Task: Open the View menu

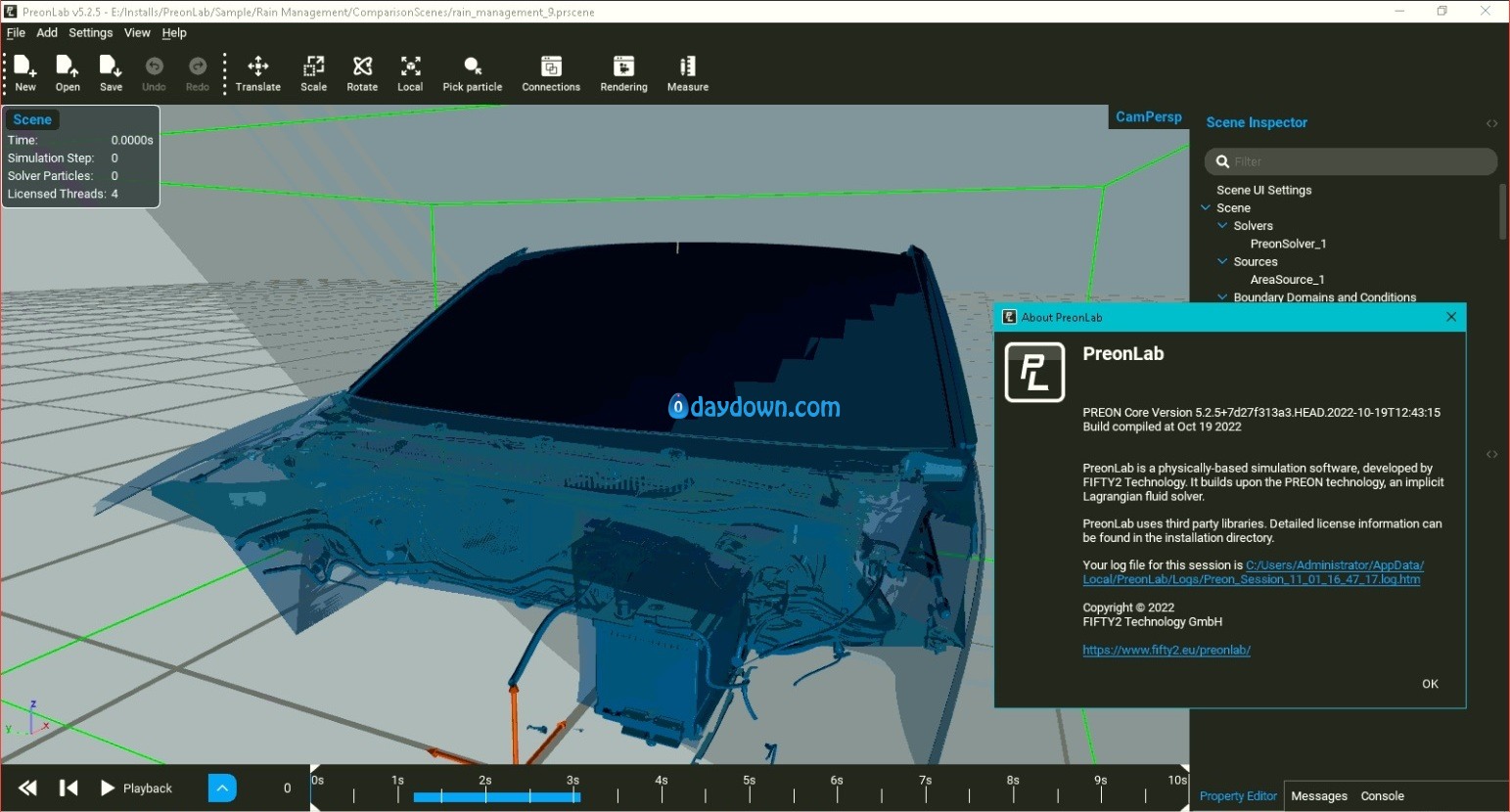Action: [137, 32]
